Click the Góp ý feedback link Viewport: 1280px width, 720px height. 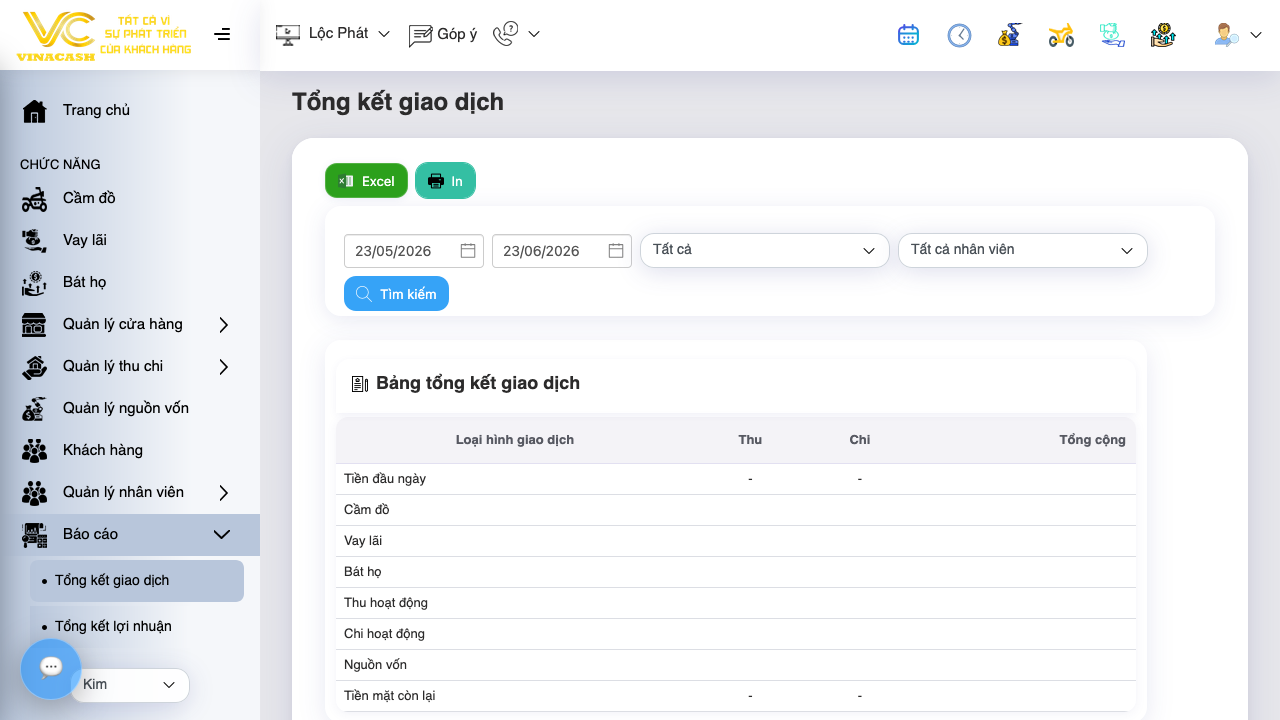(x=457, y=34)
